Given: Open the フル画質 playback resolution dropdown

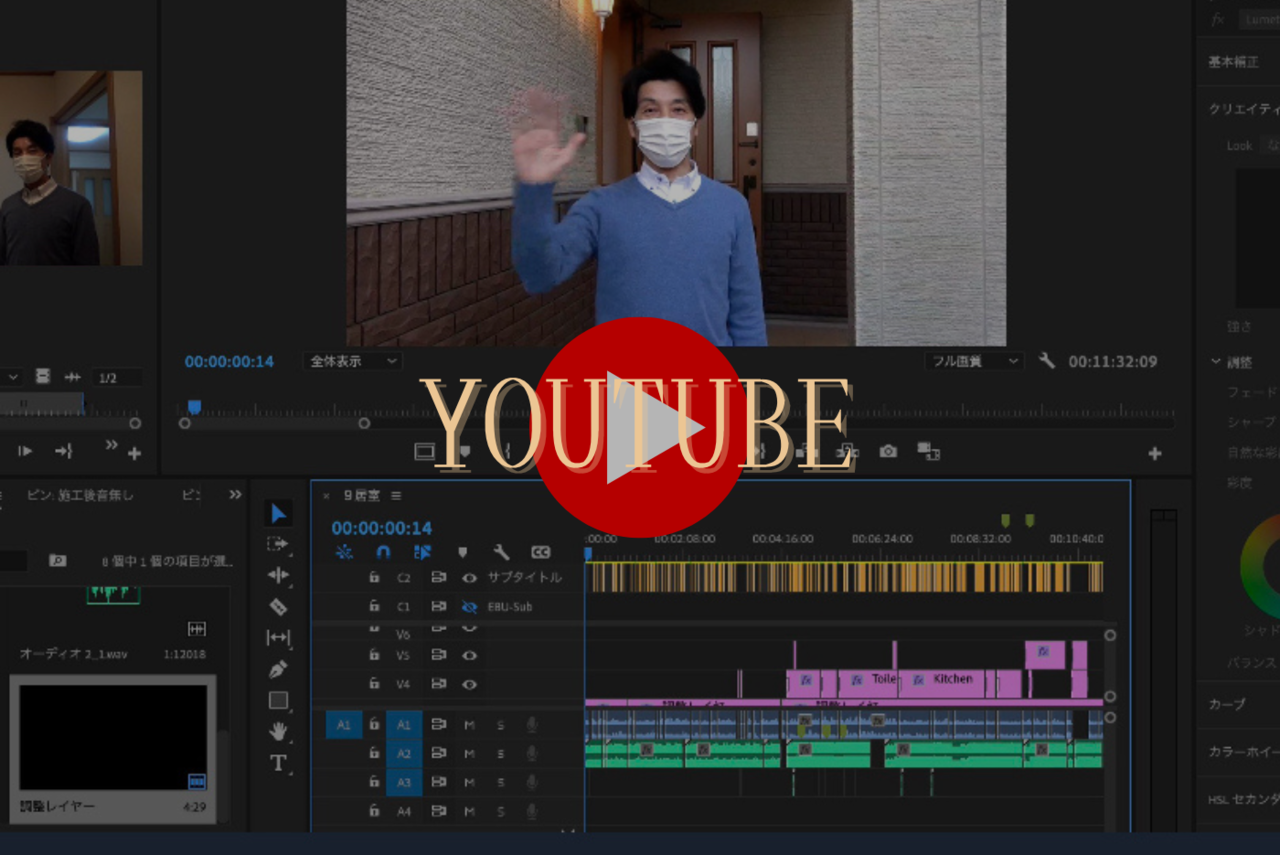Looking at the screenshot, I should (974, 361).
